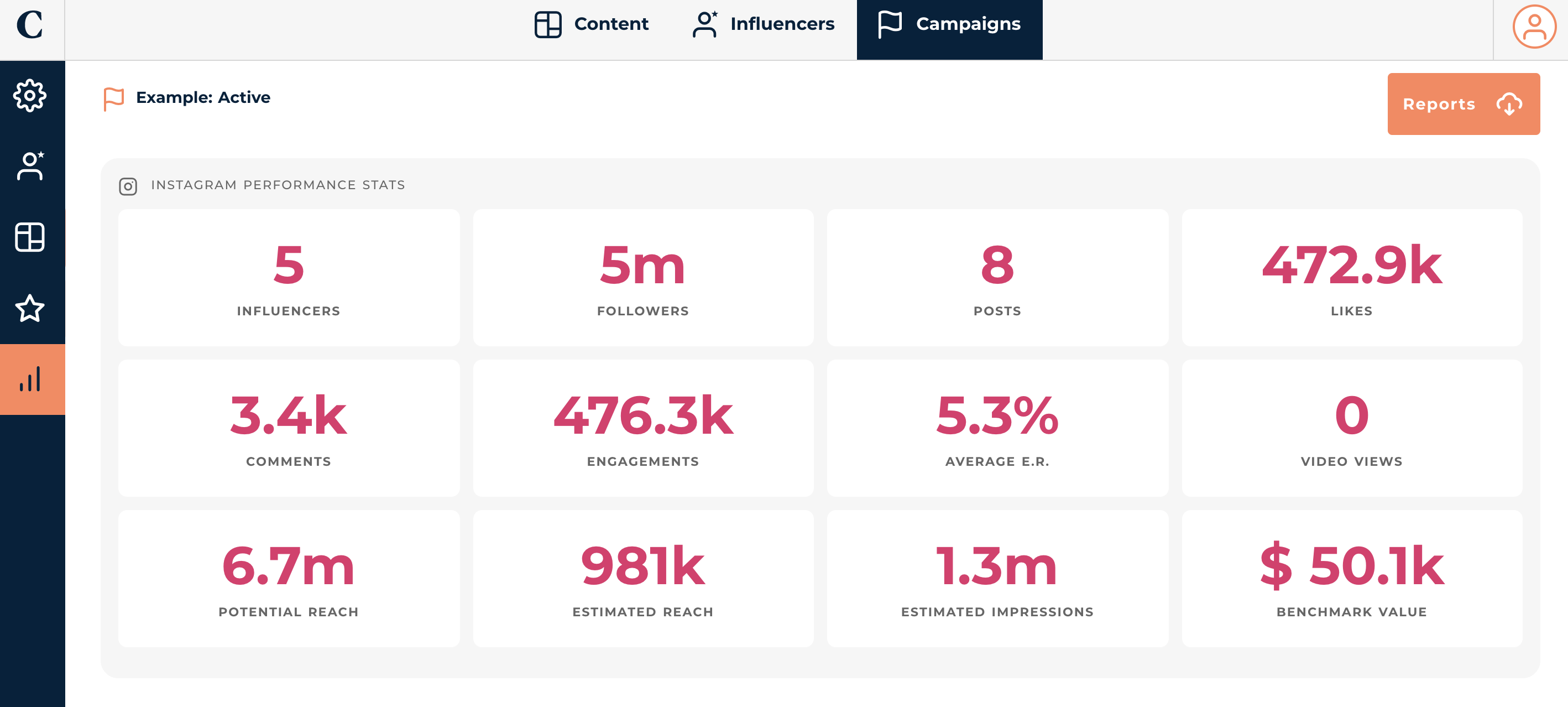Click the influencer star-person sidebar icon
Screen dimensions: 1568x707
pos(29,165)
